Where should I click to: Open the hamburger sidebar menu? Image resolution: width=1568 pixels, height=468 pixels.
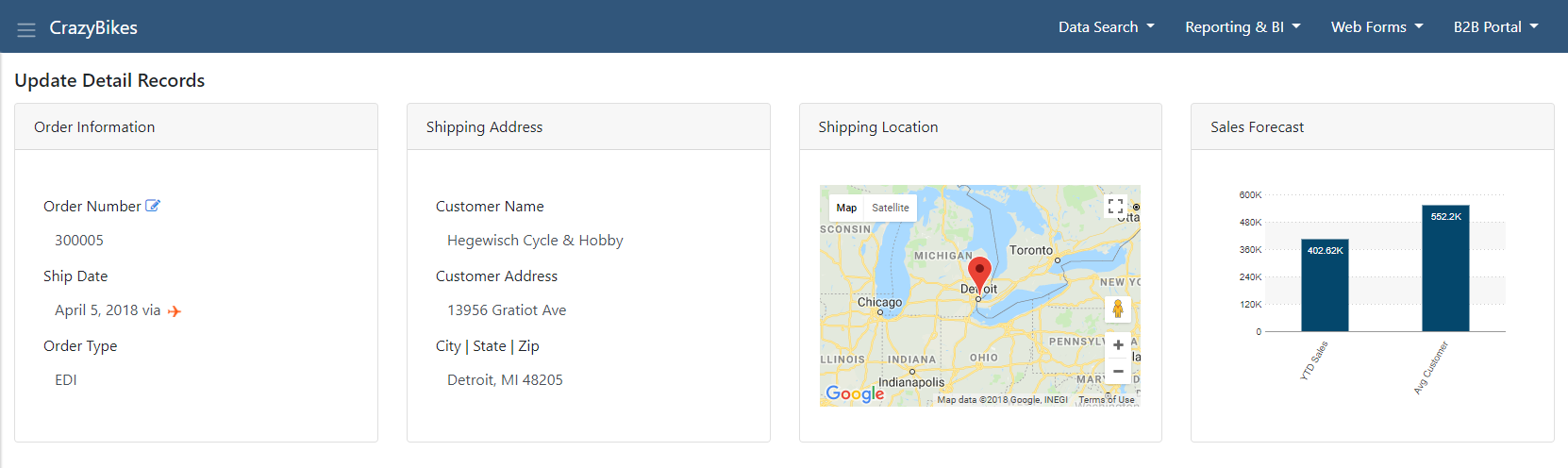pyautogui.click(x=26, y=29)
